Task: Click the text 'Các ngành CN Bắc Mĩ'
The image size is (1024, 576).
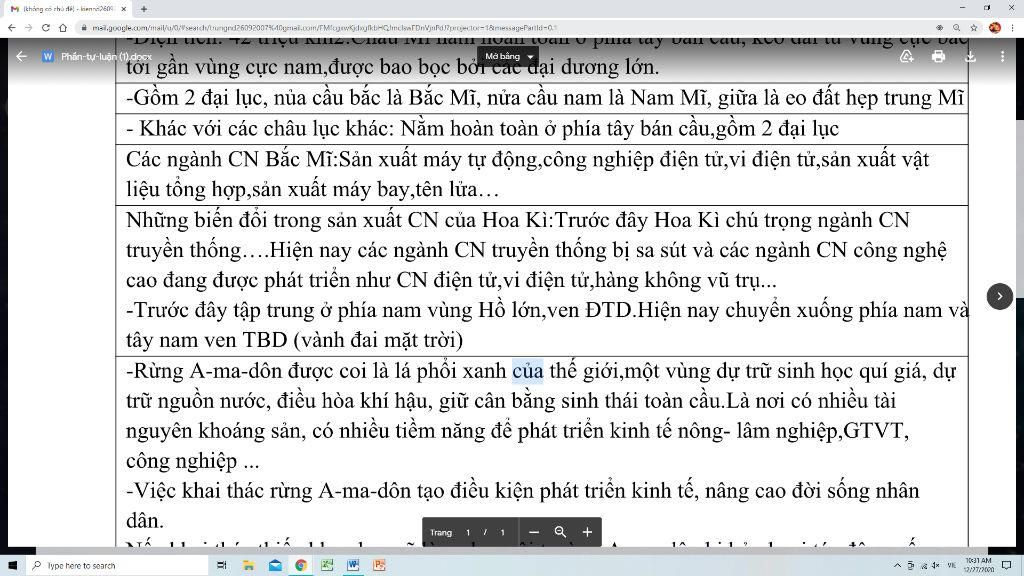Action: pos(231,159)
